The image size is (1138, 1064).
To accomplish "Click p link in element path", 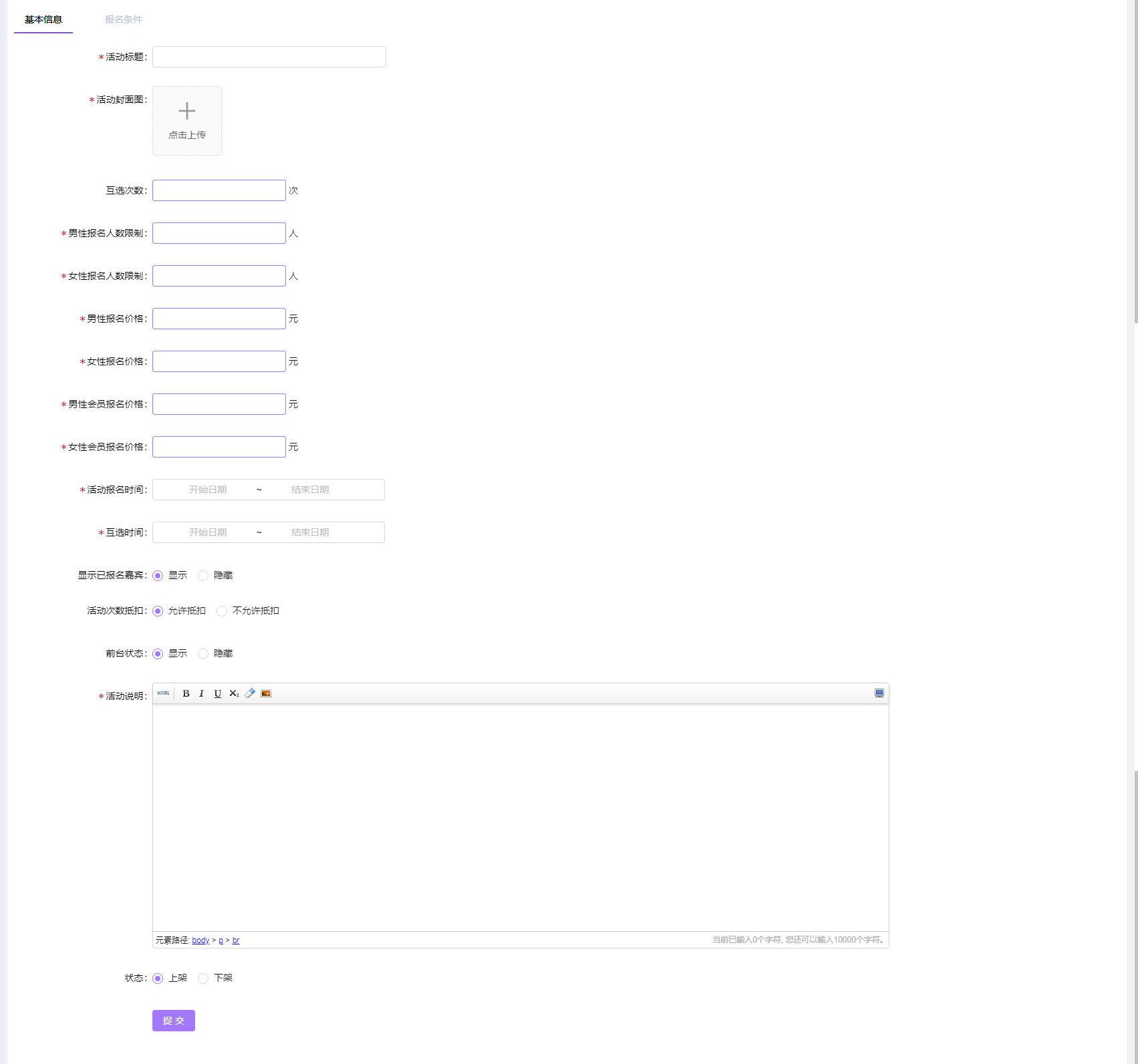I will click(221, 940).
